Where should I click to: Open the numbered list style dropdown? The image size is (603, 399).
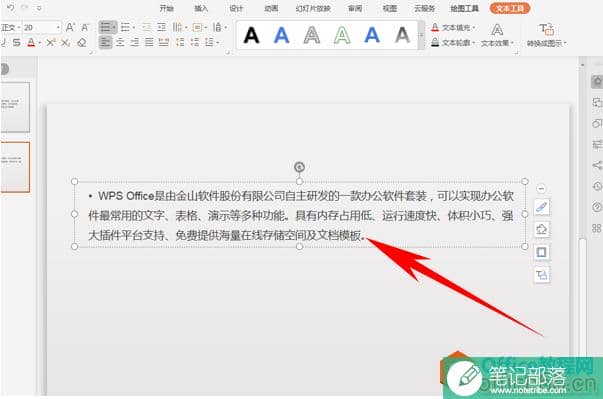tap(133, 28)
